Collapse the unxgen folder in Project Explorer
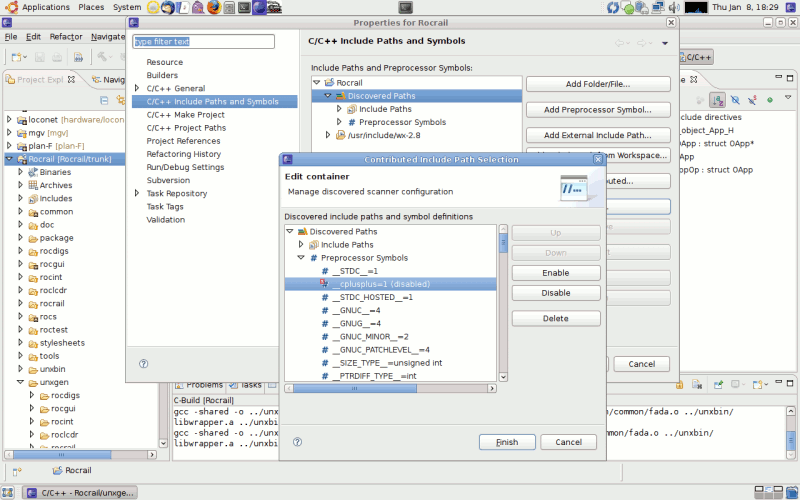800x500 pixels. pos(21,382)
